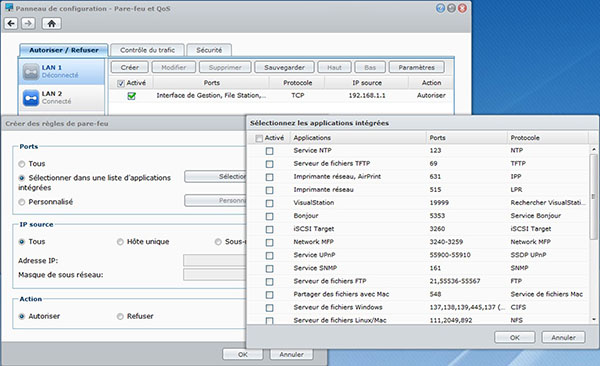Viewport: 600px width, 366px height.
Task: Open the Sécurité tab
Action: [x=209, y=50]
